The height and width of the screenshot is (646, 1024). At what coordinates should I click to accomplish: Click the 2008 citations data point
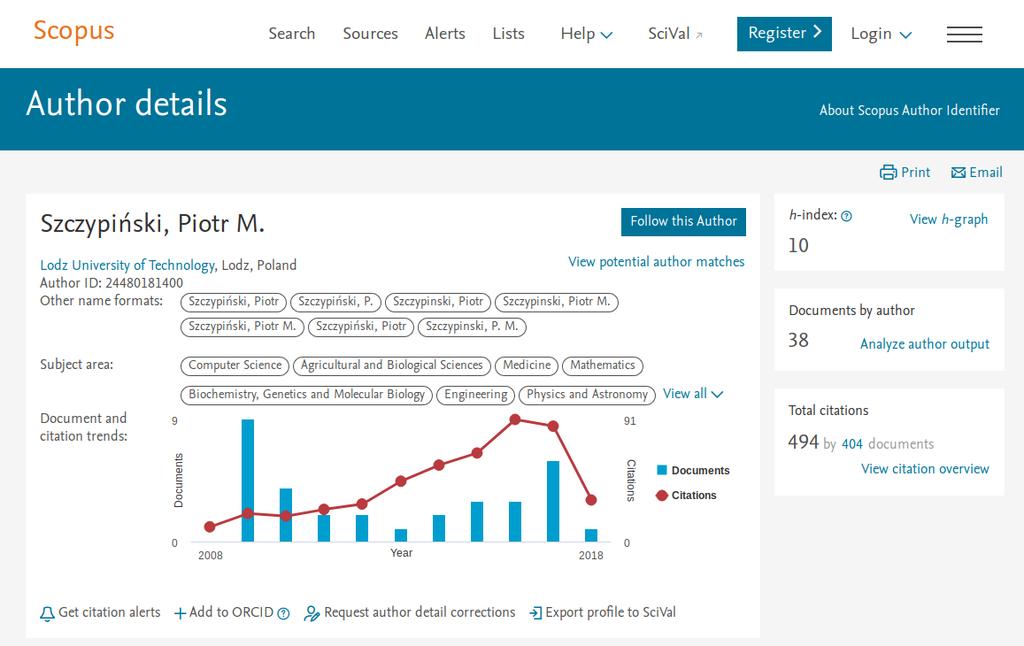click(x=210, y=526)
